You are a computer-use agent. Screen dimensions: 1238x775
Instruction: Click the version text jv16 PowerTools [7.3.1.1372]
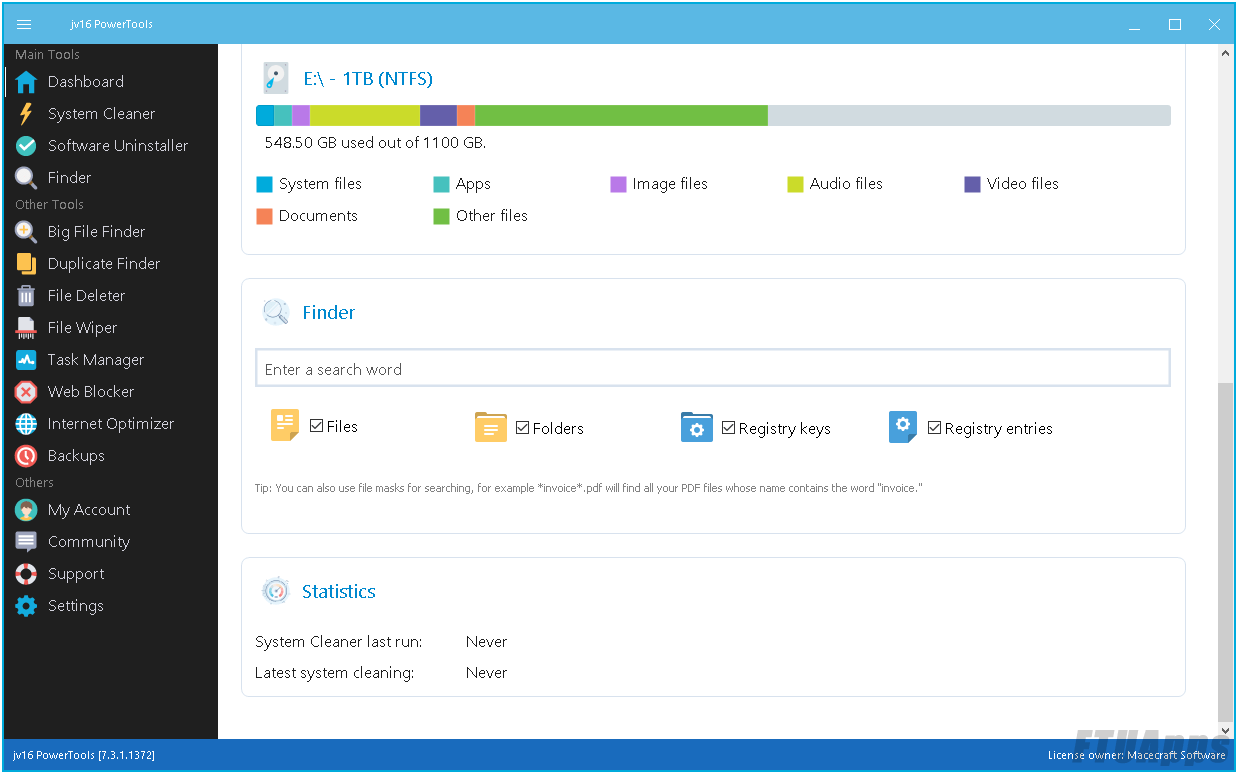84,755
